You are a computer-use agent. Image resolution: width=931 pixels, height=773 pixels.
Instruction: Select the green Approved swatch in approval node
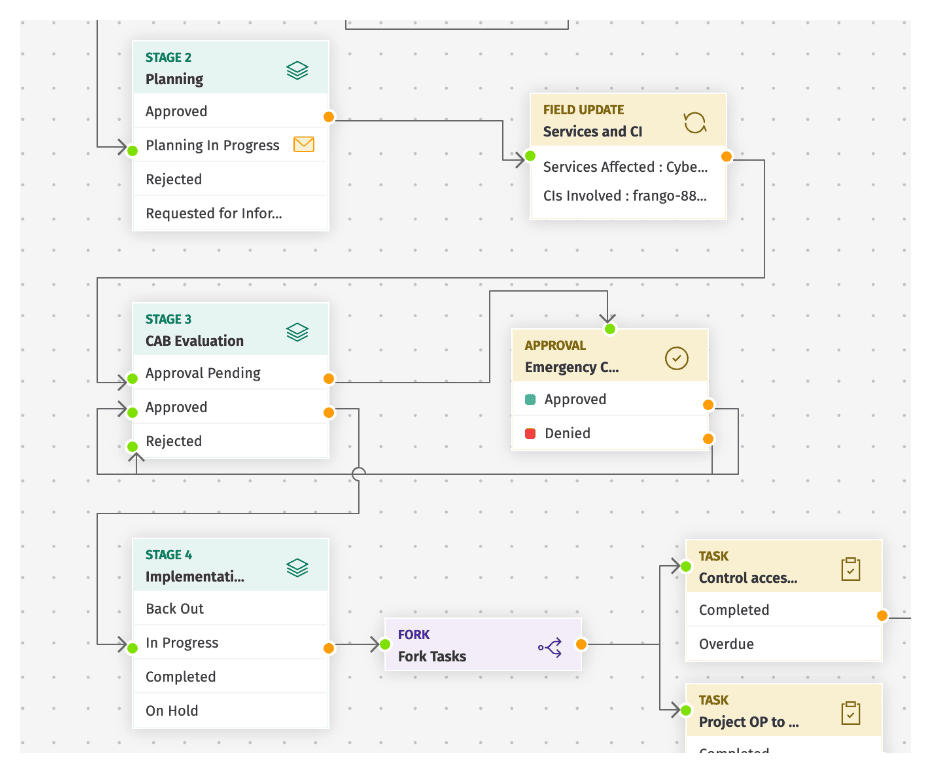(531, 399)
